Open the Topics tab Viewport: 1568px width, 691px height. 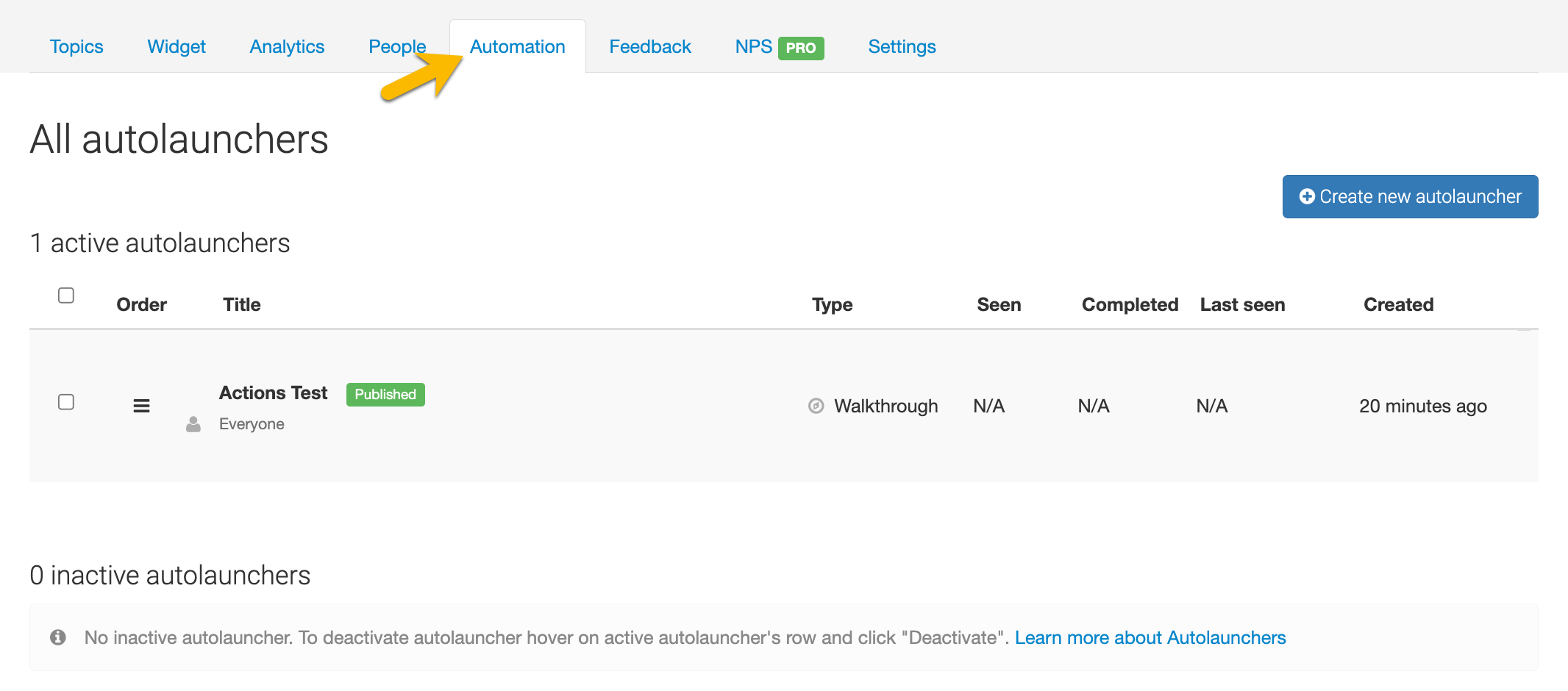76,47
